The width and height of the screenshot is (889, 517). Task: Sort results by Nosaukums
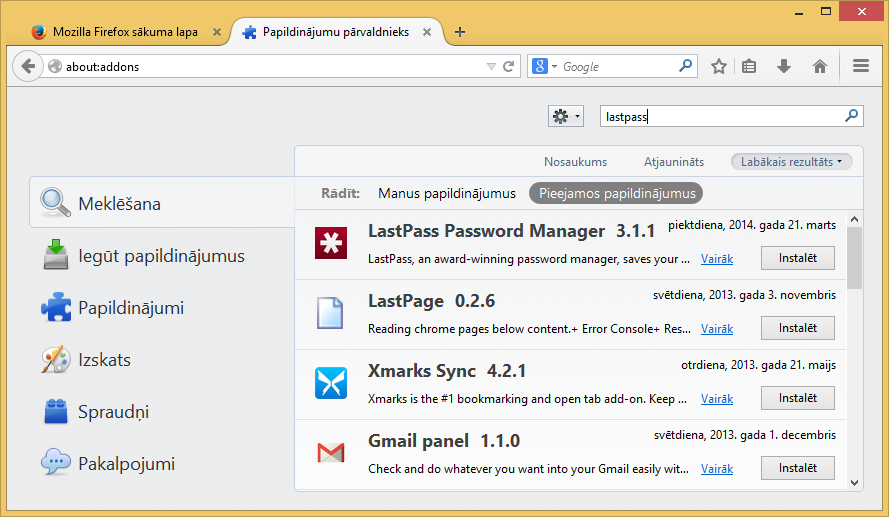pos(575,162)
